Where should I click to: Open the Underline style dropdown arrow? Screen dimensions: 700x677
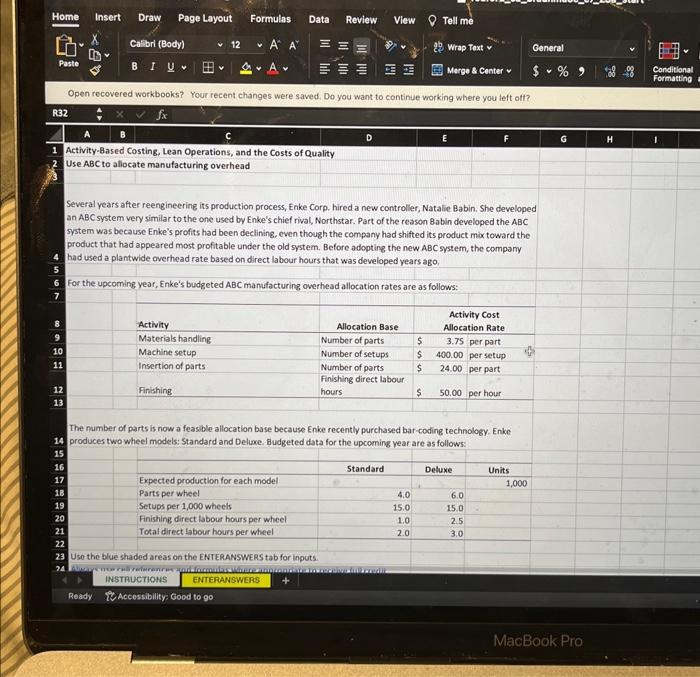[x=184, y=68]
